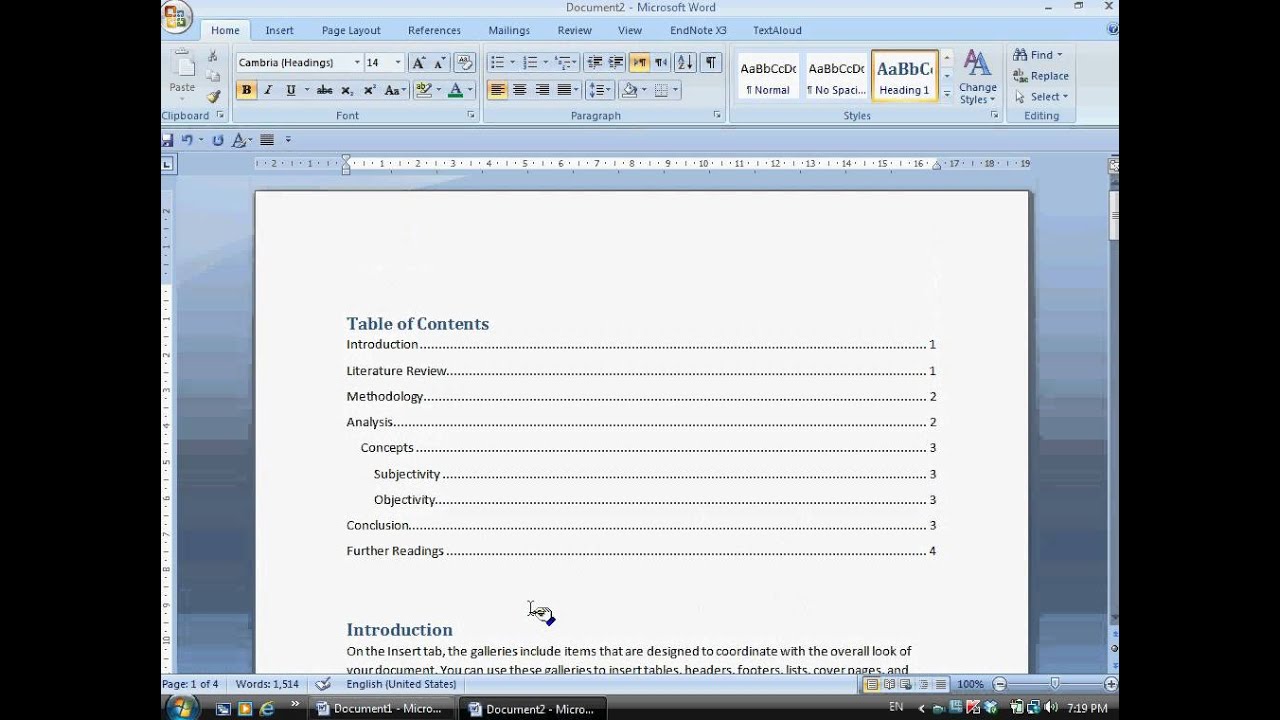Click the Decrease Indent icon
This screenshot has width=1280, height=720.
594,62
